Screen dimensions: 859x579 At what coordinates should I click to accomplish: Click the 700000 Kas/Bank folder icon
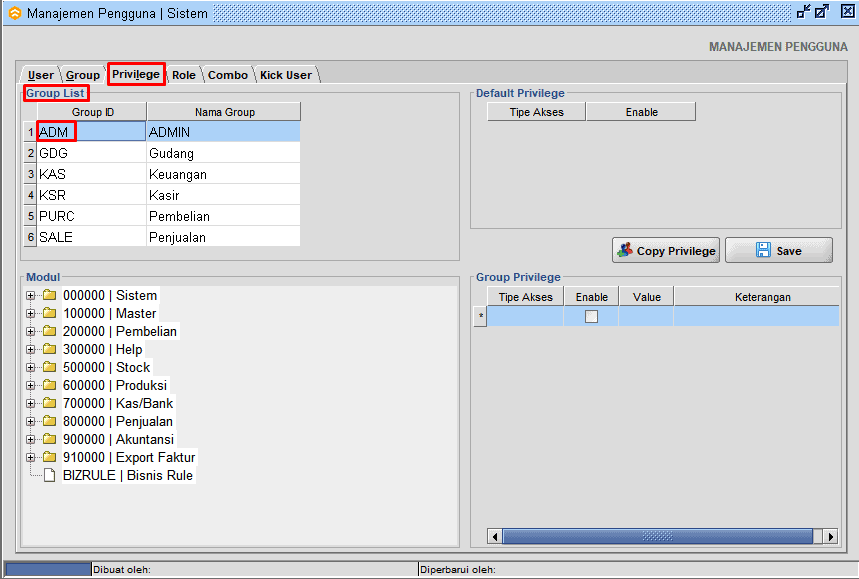[x=49, y=404]
